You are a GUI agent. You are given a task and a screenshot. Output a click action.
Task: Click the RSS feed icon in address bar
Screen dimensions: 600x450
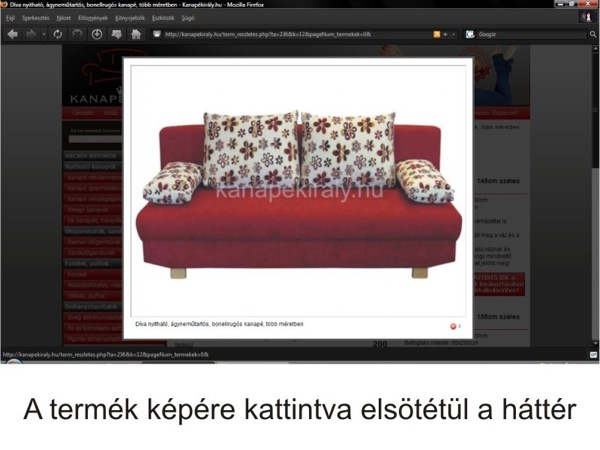(436, 34)
